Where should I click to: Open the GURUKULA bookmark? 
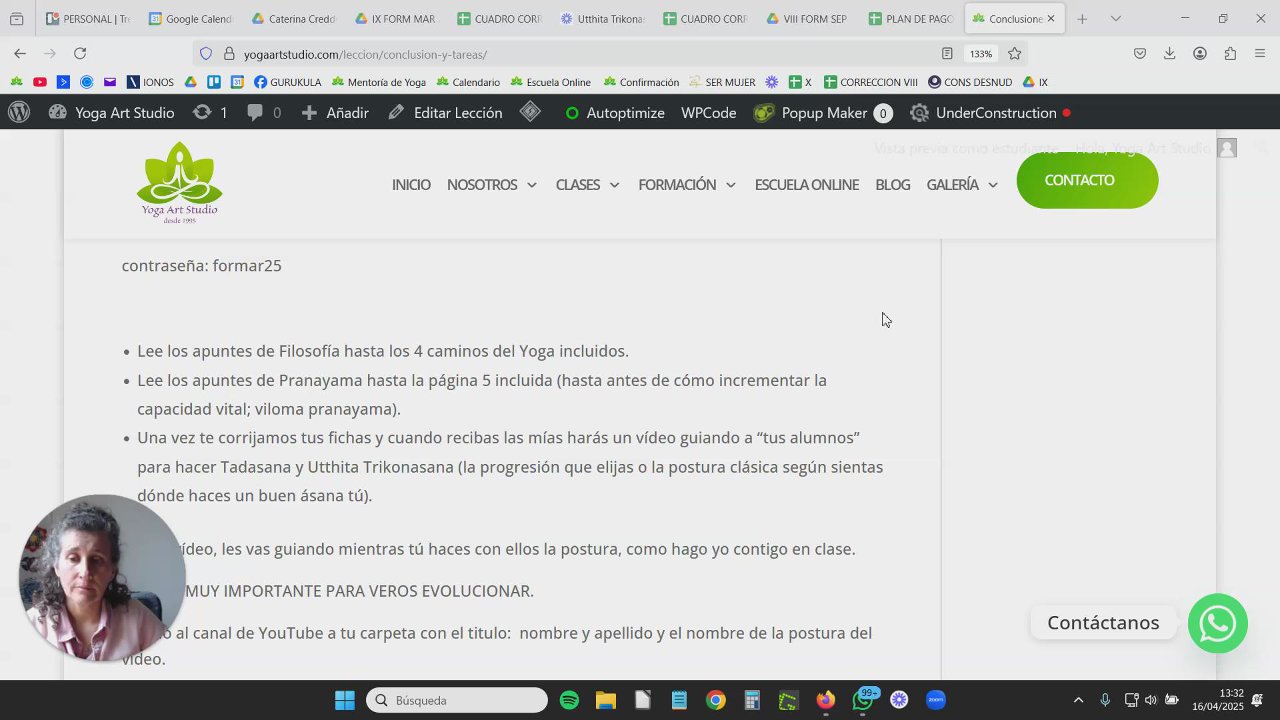pyautogui.click(x=287, y=82)
